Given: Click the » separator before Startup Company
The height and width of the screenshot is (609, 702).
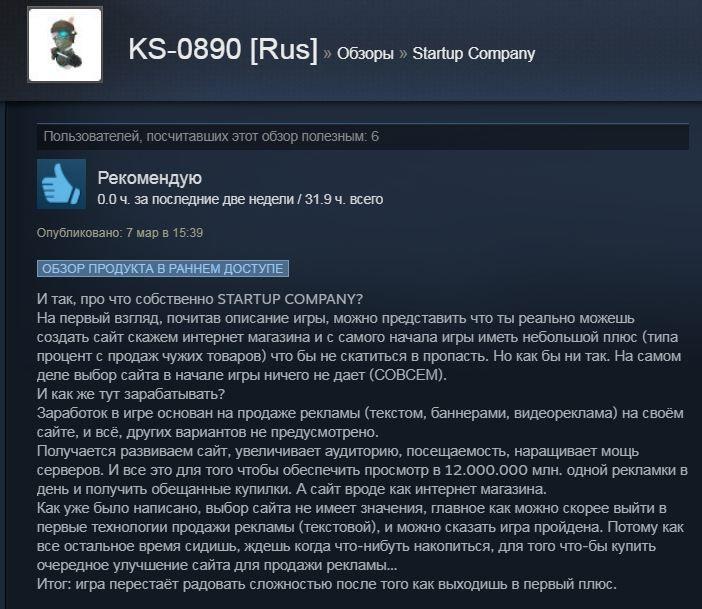Looking at the screenshot, I should [x=403, y=54].
